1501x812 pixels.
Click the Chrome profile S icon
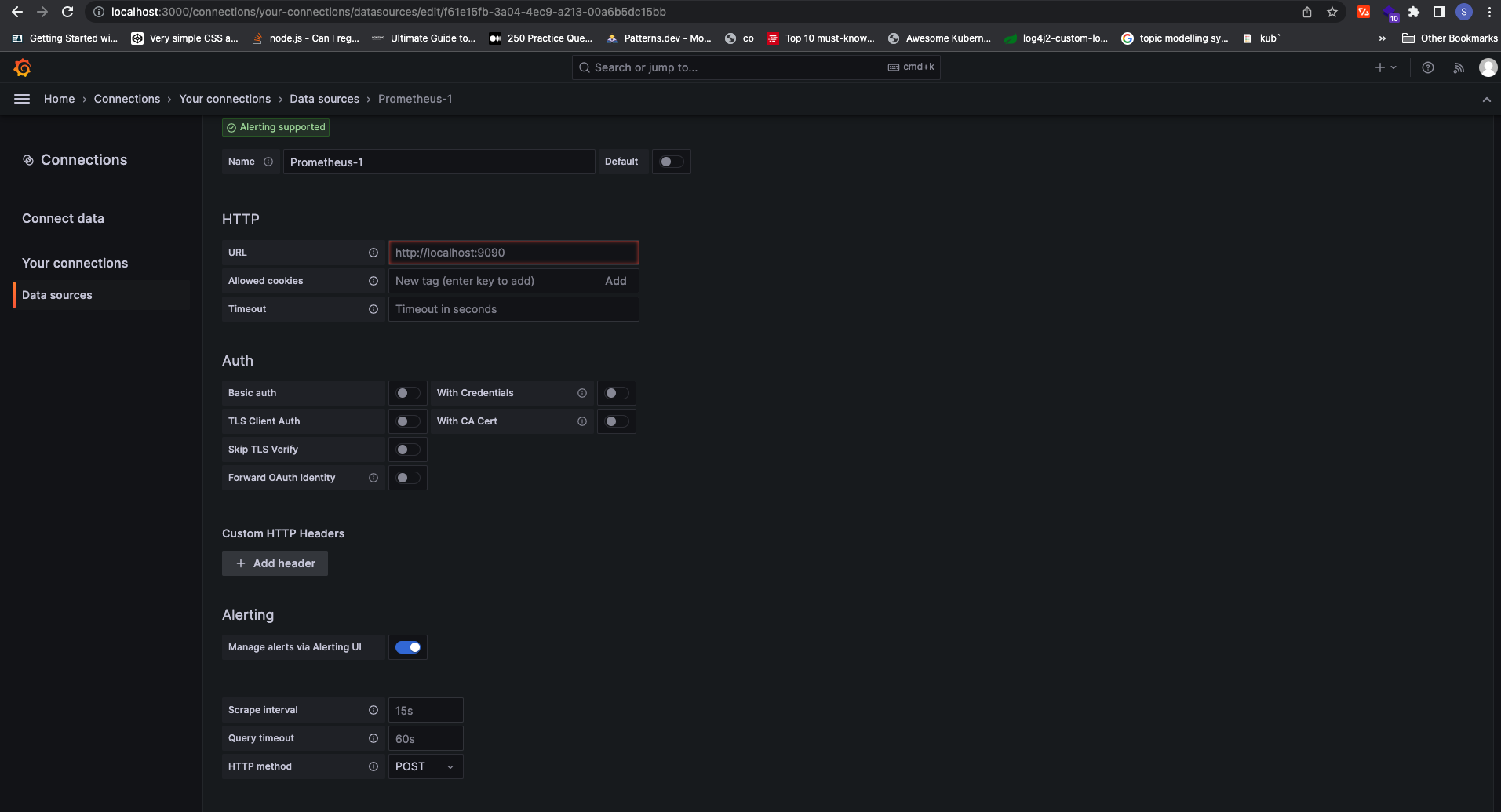[1464, 12]
